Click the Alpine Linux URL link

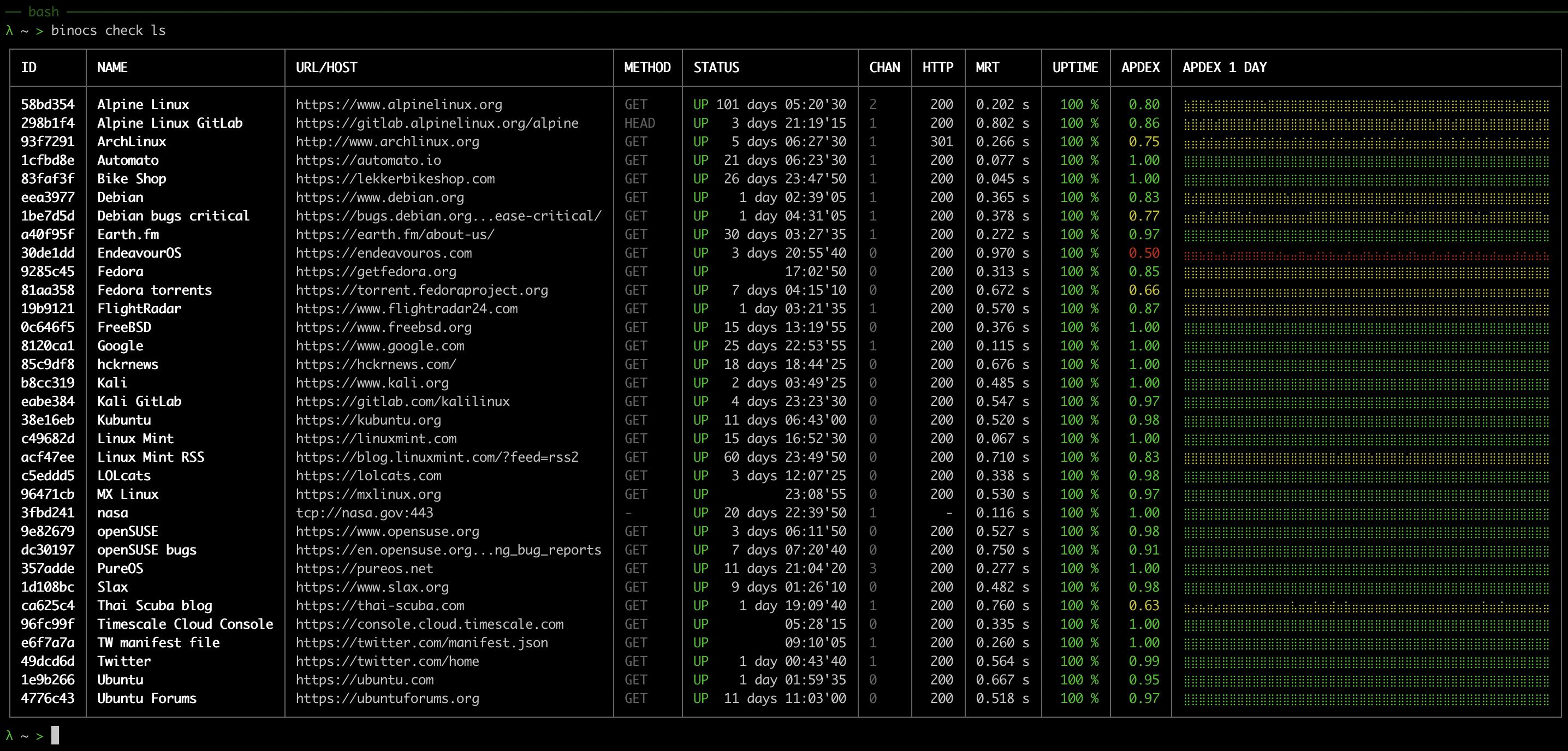point(399,105)
